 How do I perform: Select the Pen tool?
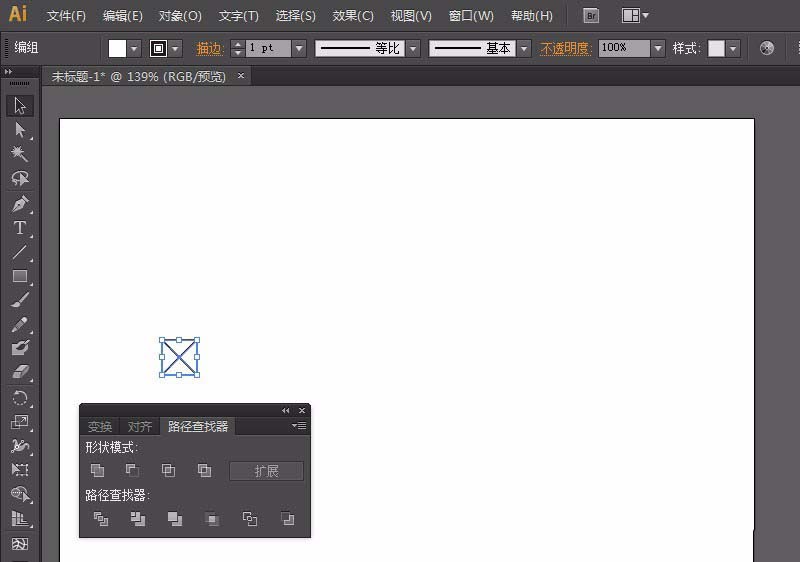20,204
